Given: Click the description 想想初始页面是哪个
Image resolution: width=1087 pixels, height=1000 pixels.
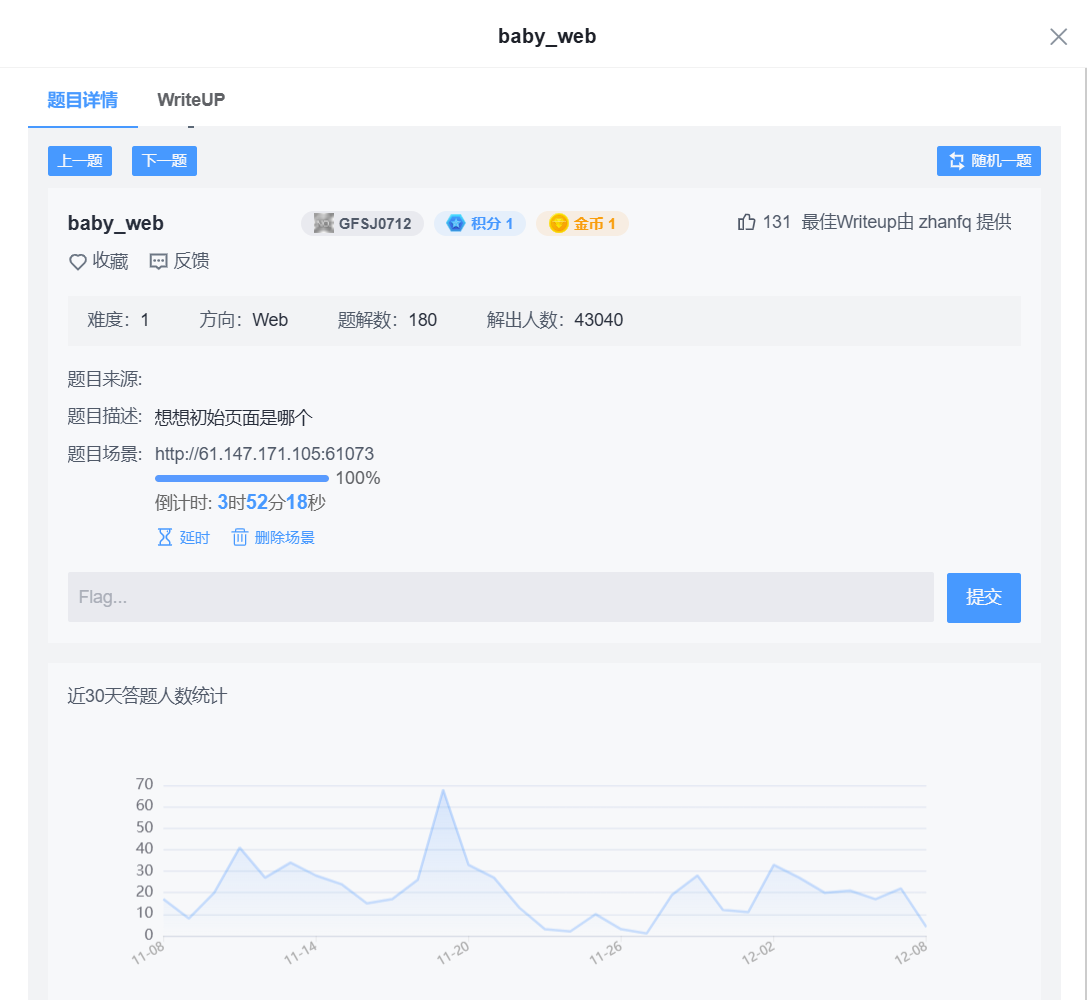Looking at the screenshot, I should click(234, 417).
